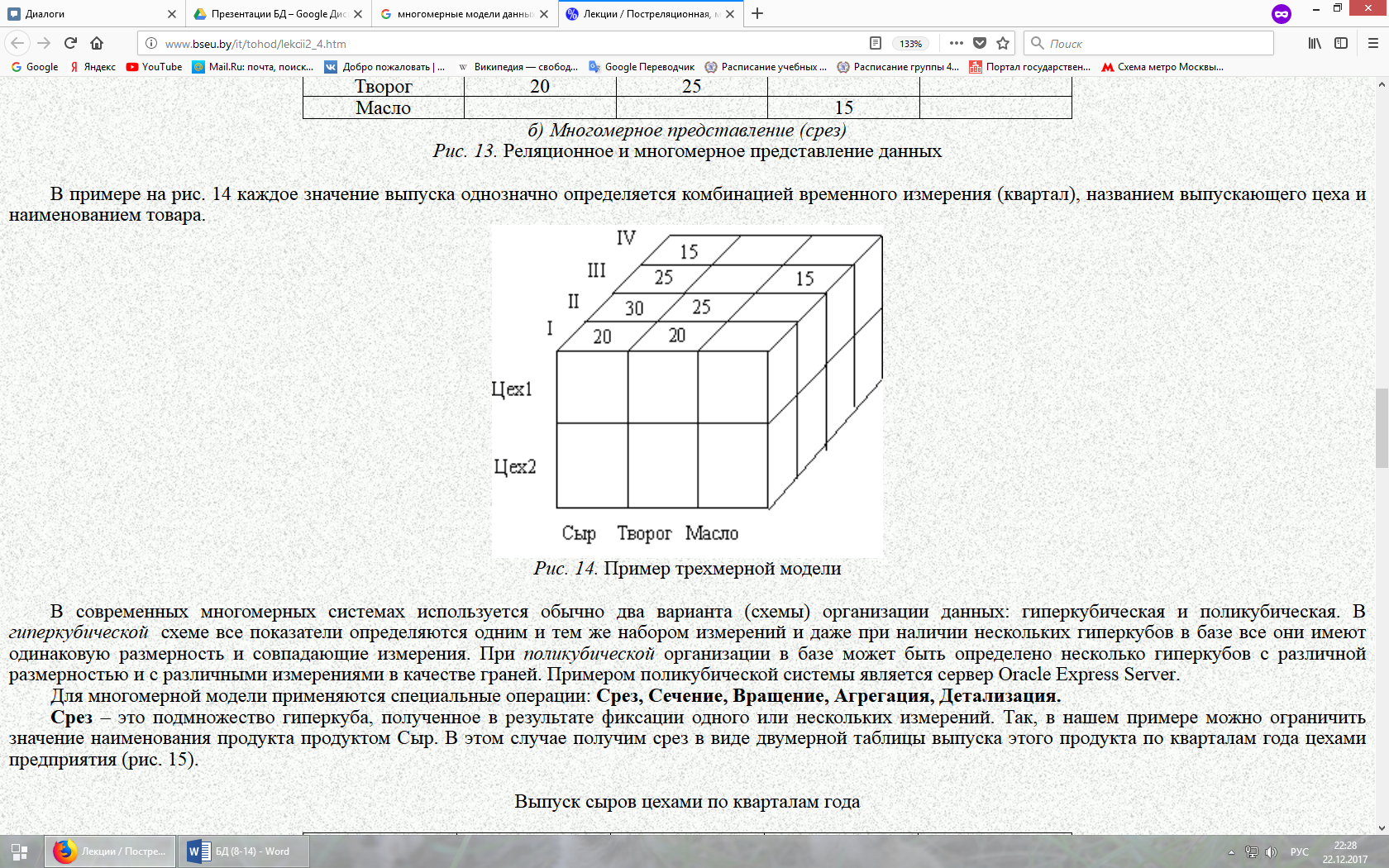Bookmark this page with star
The height and width of the screenshot is (868, 1389).
point(1003,43)
